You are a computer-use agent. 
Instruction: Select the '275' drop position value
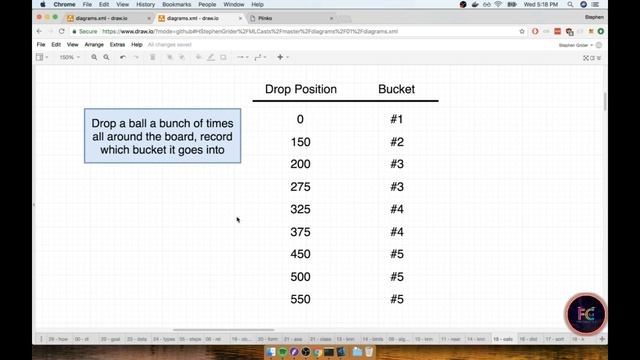click(x=300, y=187)
